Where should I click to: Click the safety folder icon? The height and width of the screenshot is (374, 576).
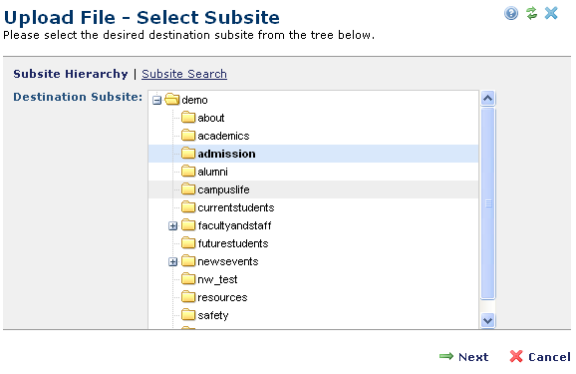tap(188, 315)
